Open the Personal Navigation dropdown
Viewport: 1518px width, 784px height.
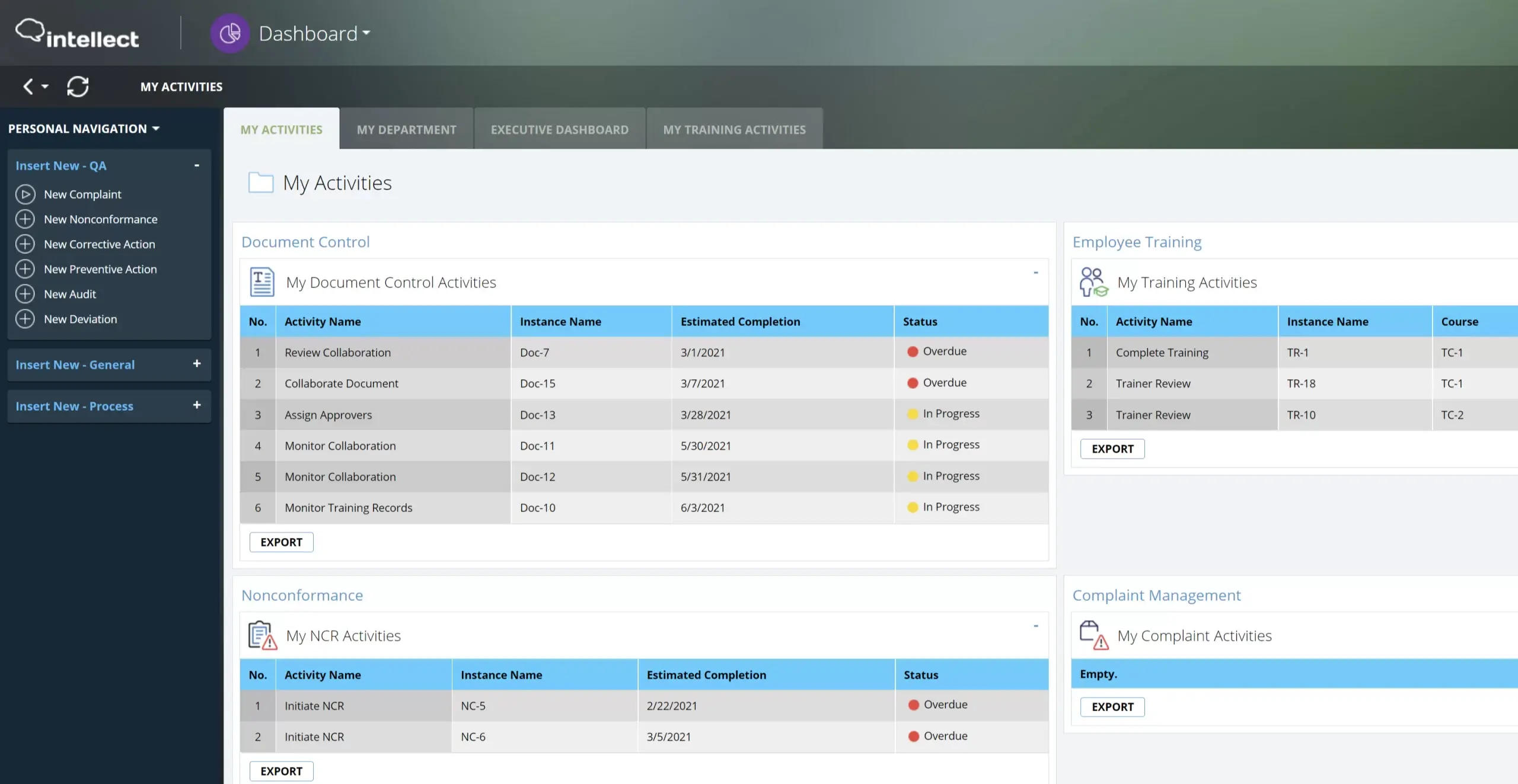(157, 128)
